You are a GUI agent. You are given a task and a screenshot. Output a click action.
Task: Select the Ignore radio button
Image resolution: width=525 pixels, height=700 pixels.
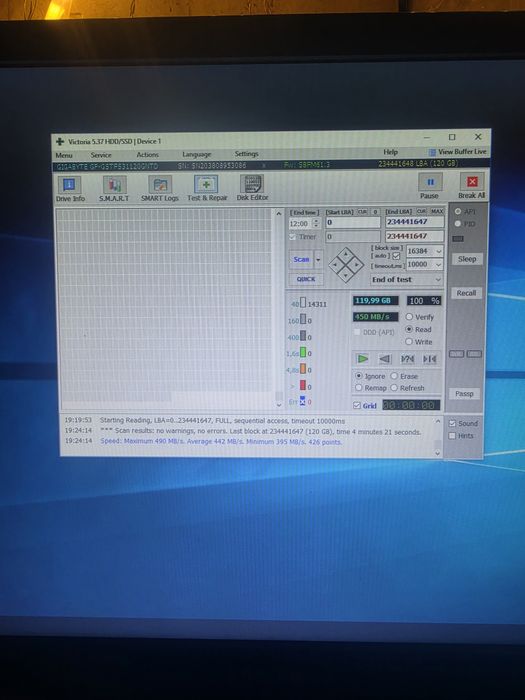click(x=358, y=376)
